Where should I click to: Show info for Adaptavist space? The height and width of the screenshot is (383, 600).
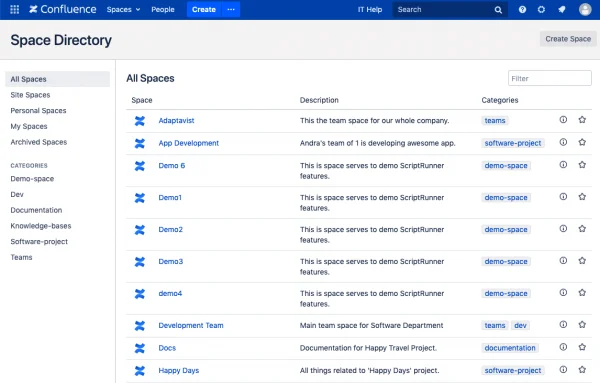(563, 120)
